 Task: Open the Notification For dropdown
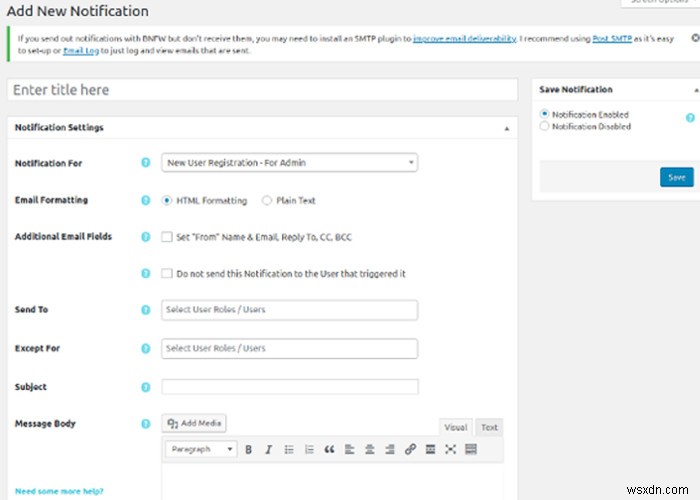pyautogui.click(x=290, y=163)
